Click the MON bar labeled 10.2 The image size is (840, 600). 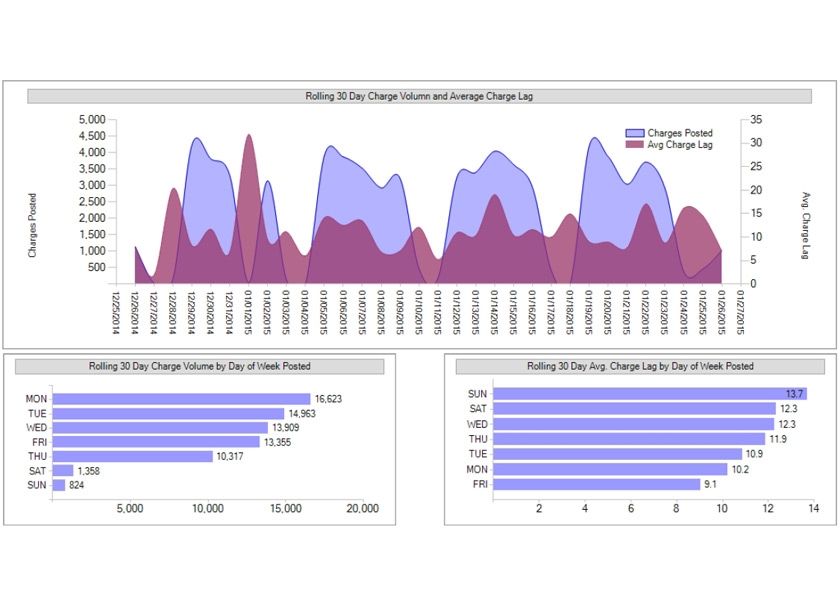[611, 469]
